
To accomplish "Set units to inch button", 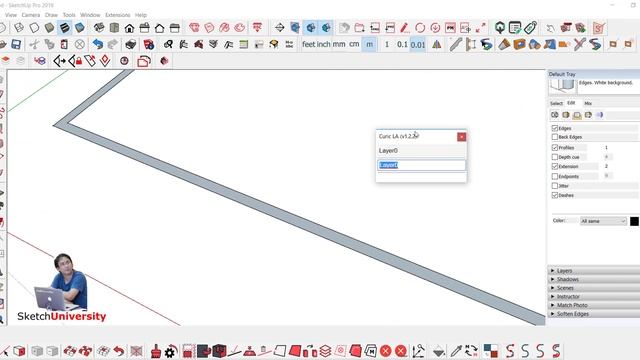I will coord(324,44).
